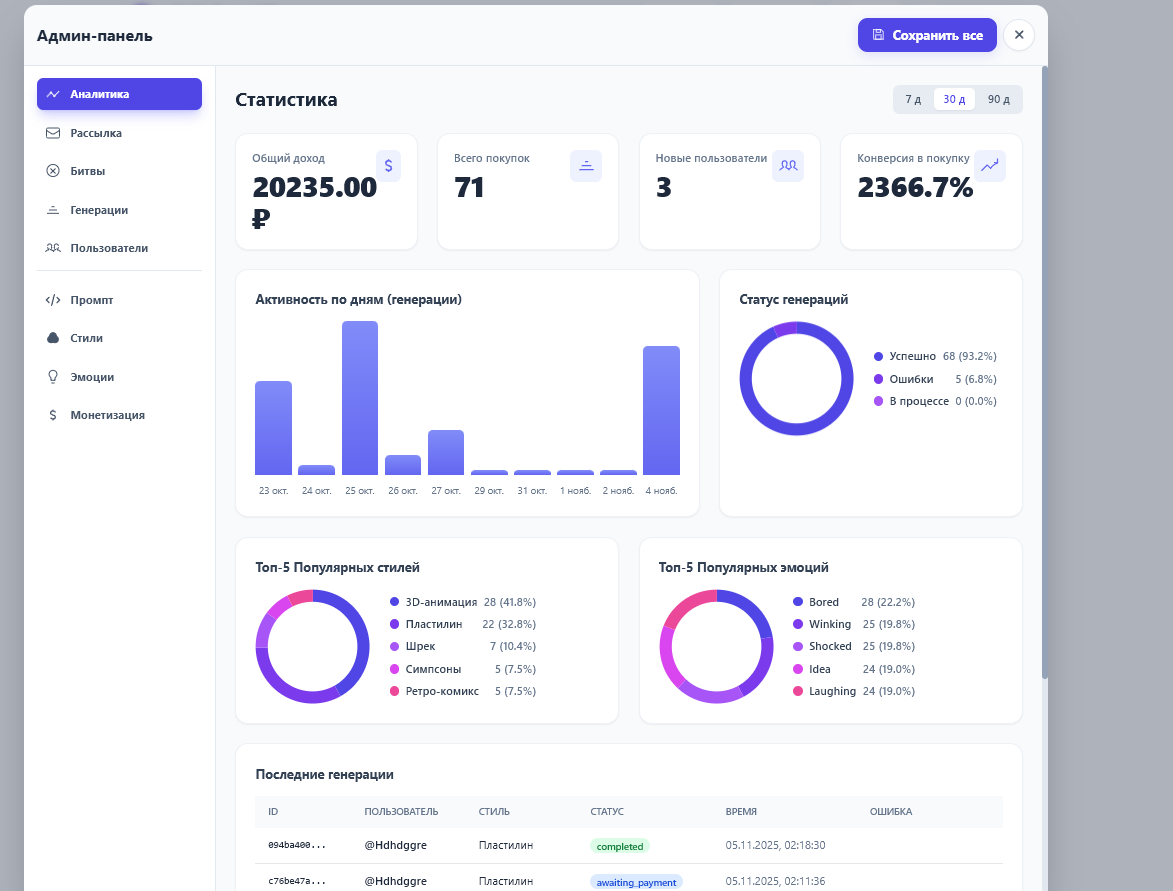
Task: Click the timestamp 05.11.2025, 02:18:30
Action: [x=775, y=845]
